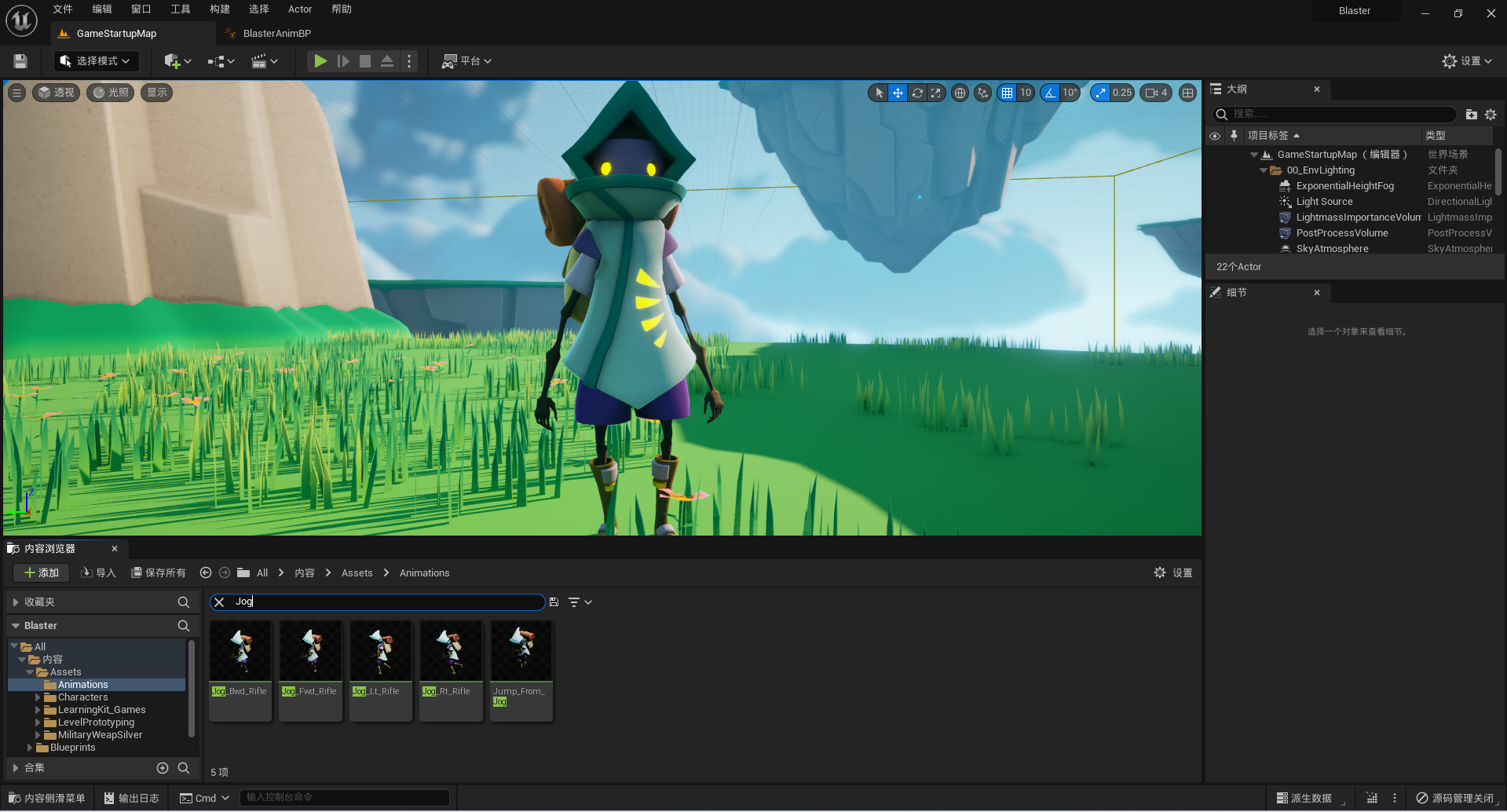The height and width of the screenshot is (812, 1507).
Task: Click the eject button in the play toolbar
Action: [x=387, y=61]
